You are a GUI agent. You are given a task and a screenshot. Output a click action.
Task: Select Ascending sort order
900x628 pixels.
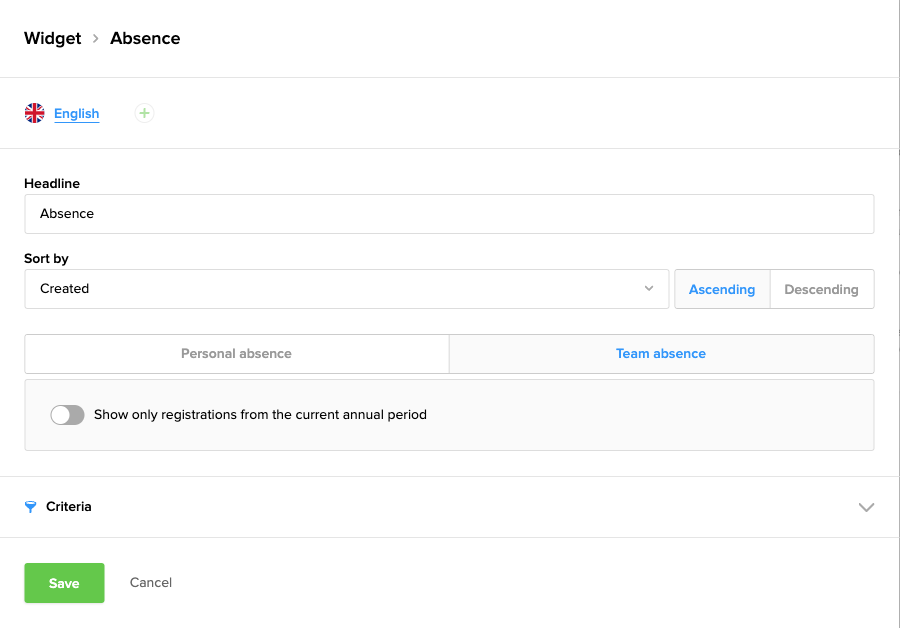pos(721,289)
